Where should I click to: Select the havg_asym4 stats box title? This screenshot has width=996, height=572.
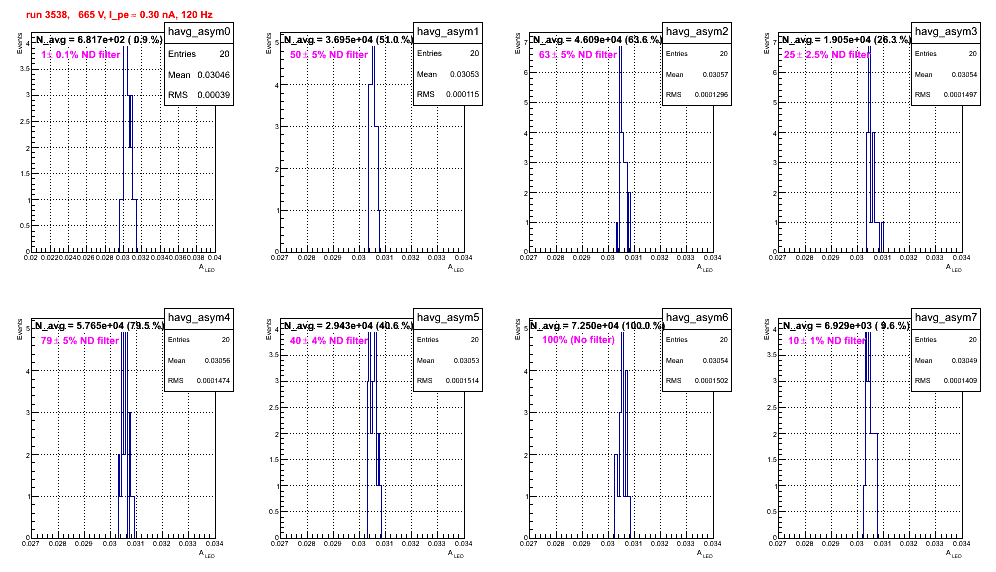pyautogui.click(x=199, y=317)
